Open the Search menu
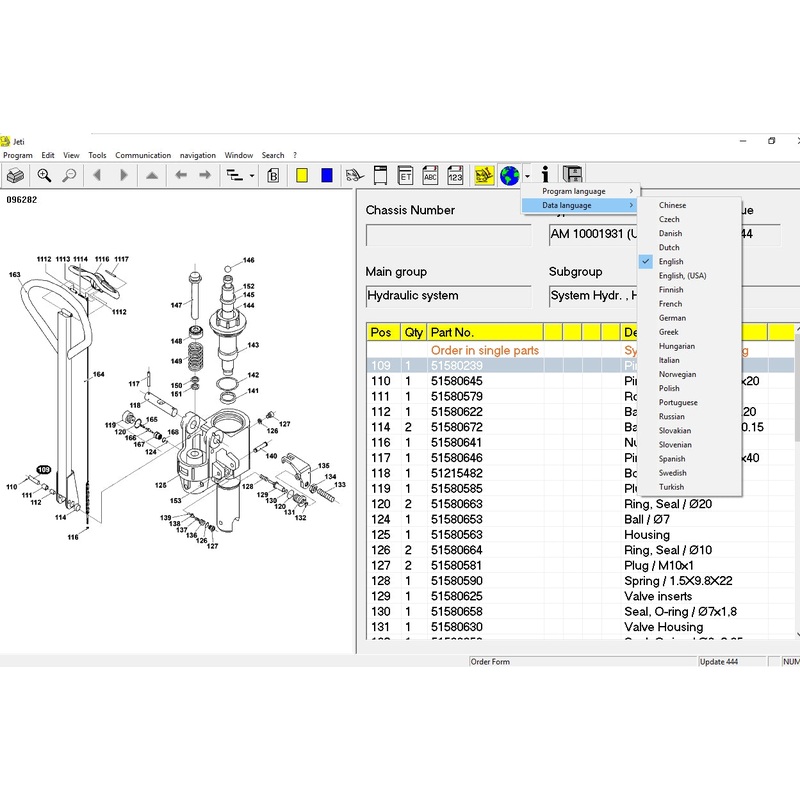 pos(273,155)
